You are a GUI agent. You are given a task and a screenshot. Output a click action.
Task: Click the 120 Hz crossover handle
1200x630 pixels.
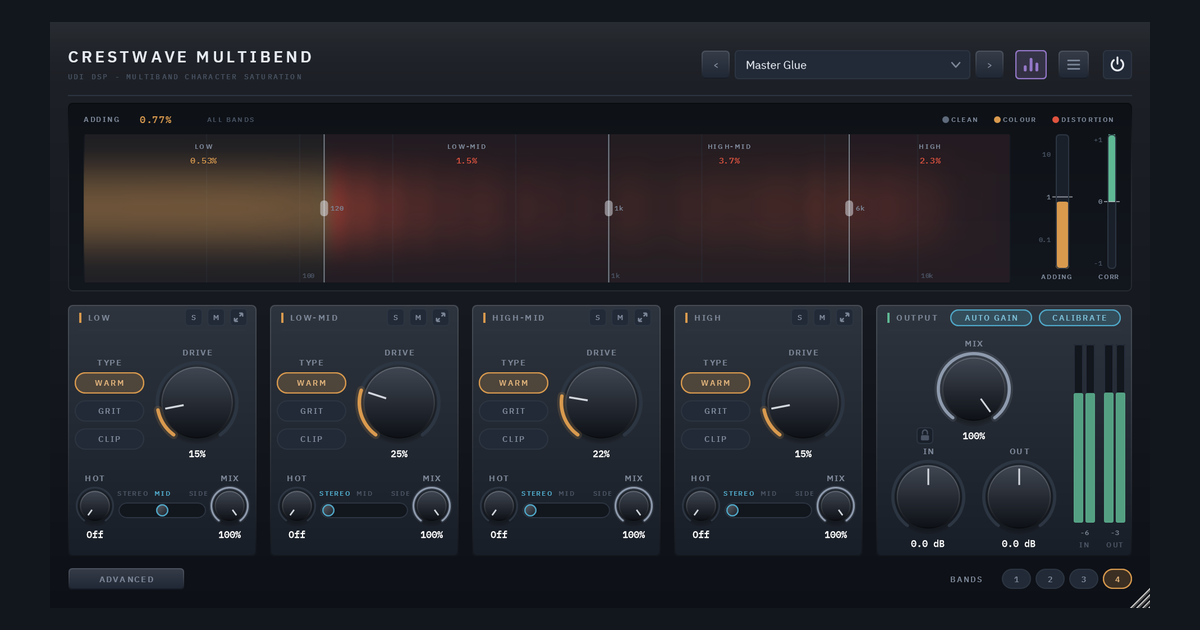pyautogui.click(x=324, y=208)
